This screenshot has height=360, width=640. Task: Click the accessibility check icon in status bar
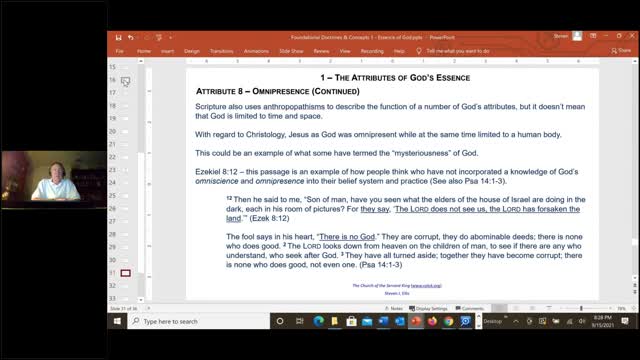(x=149, y=309)
